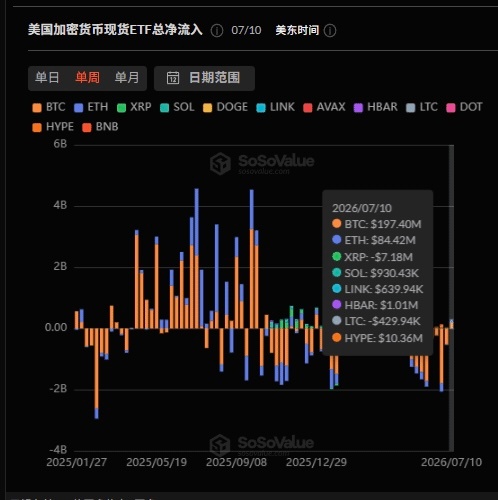Click the 2025/01/27 x-axis date label
The image size is (498, 500).
tap(77, 462)
